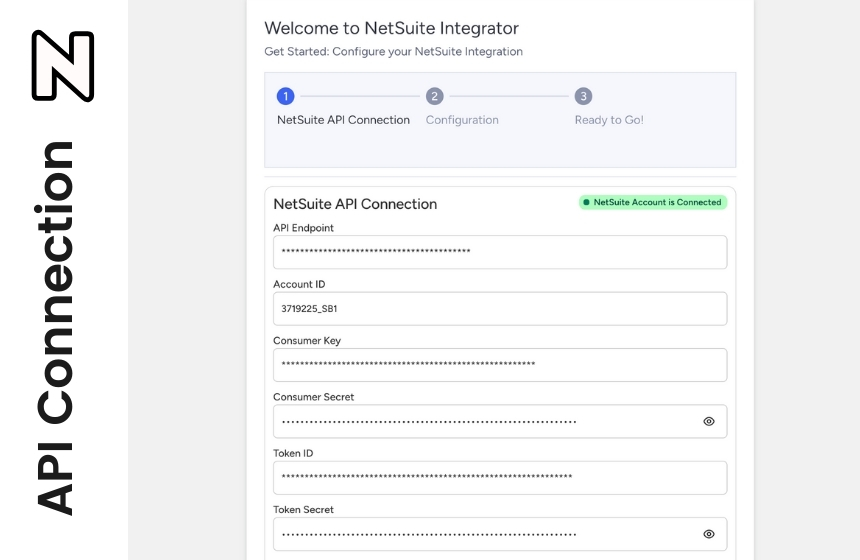
Task: Click the Token Secret label
Action: (303, 510)
